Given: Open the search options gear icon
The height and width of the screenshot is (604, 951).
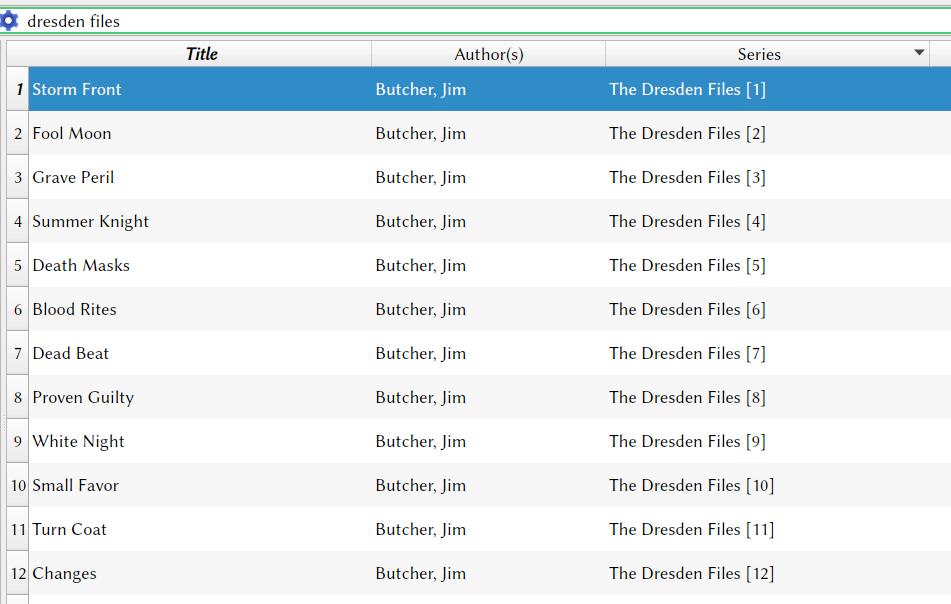Looking at the screenshot, I should pos(8,21).
